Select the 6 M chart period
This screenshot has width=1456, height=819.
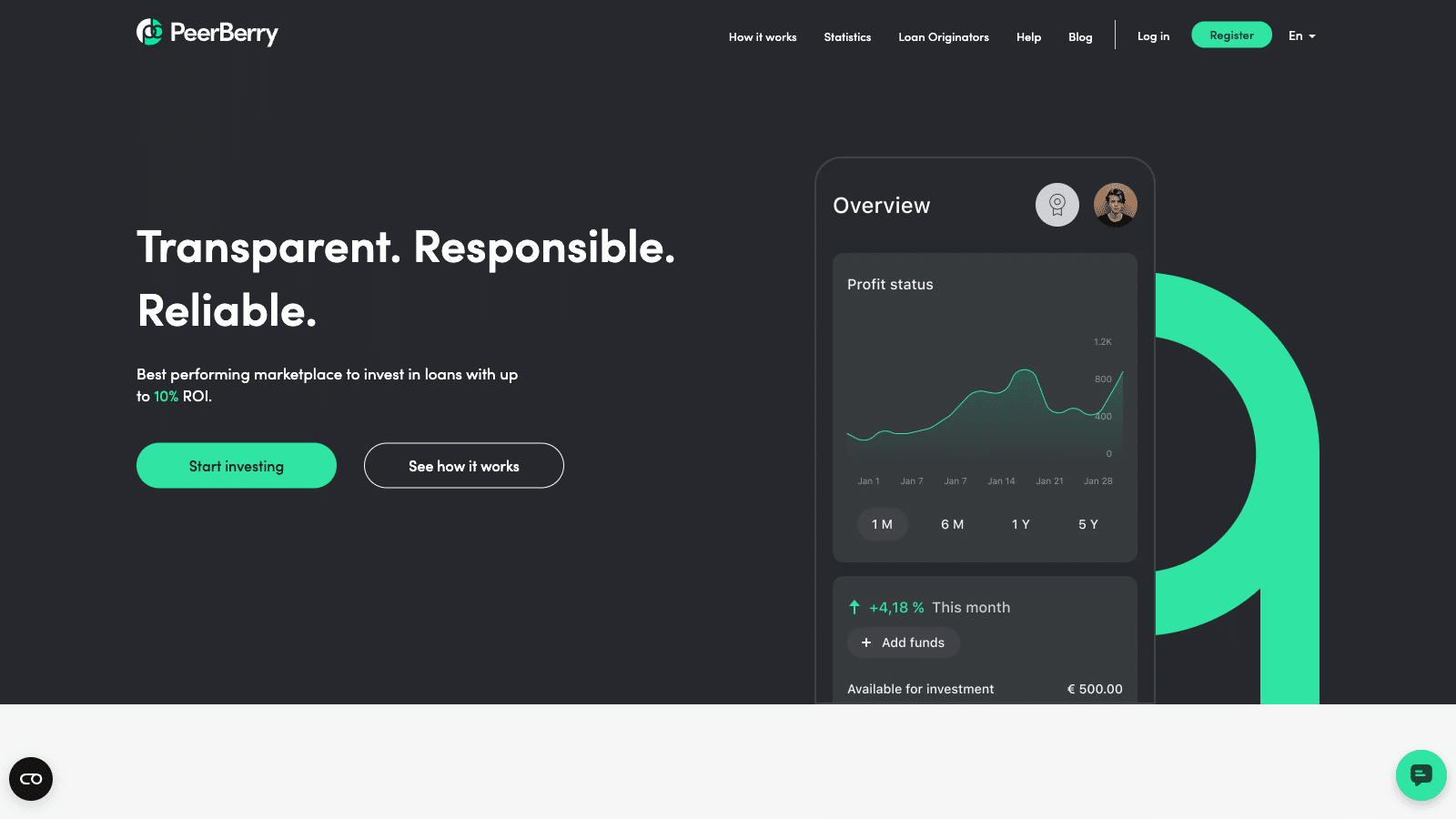point(952,524)
